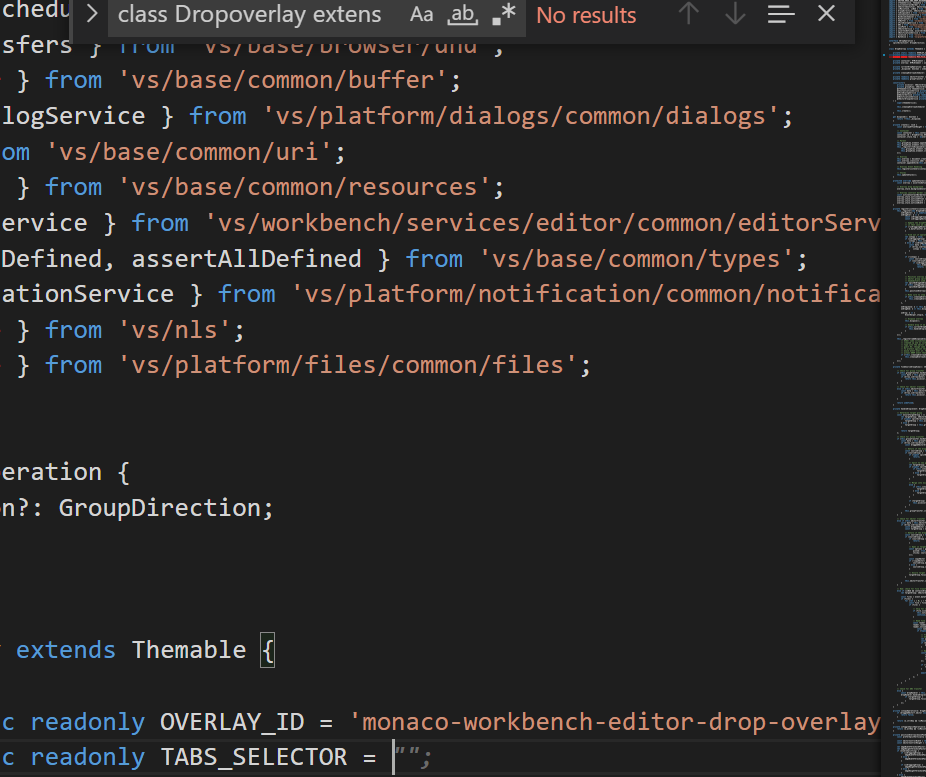Click 'vs/base/common/resources' import path
Viewport: 926px width, 777px height.
[x=304, y=188]
